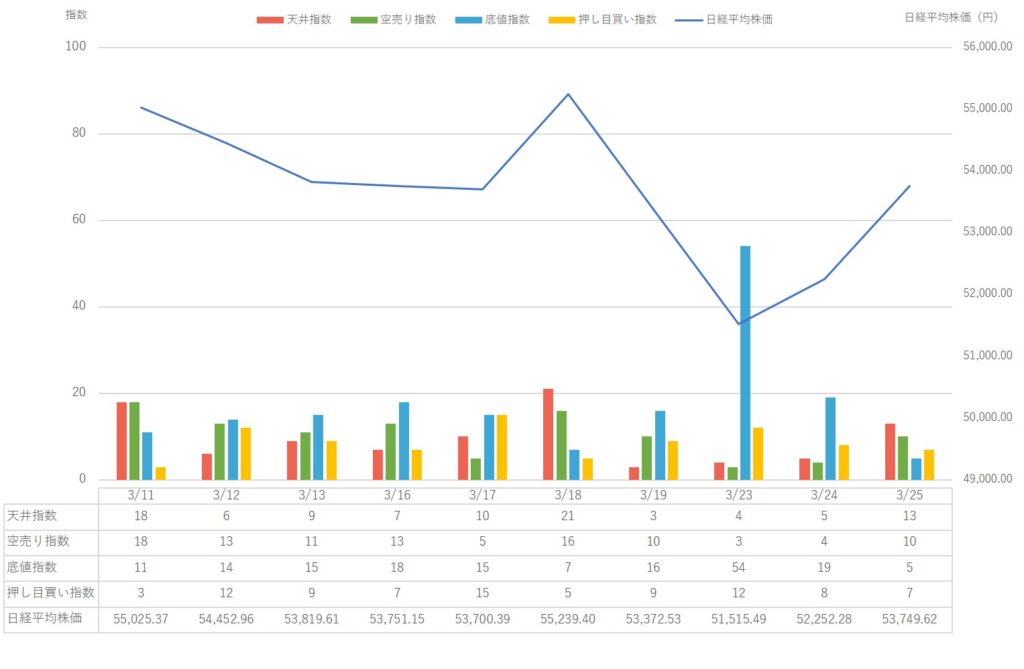Click the green 空売り指数 legend swatch

[365, 19]
